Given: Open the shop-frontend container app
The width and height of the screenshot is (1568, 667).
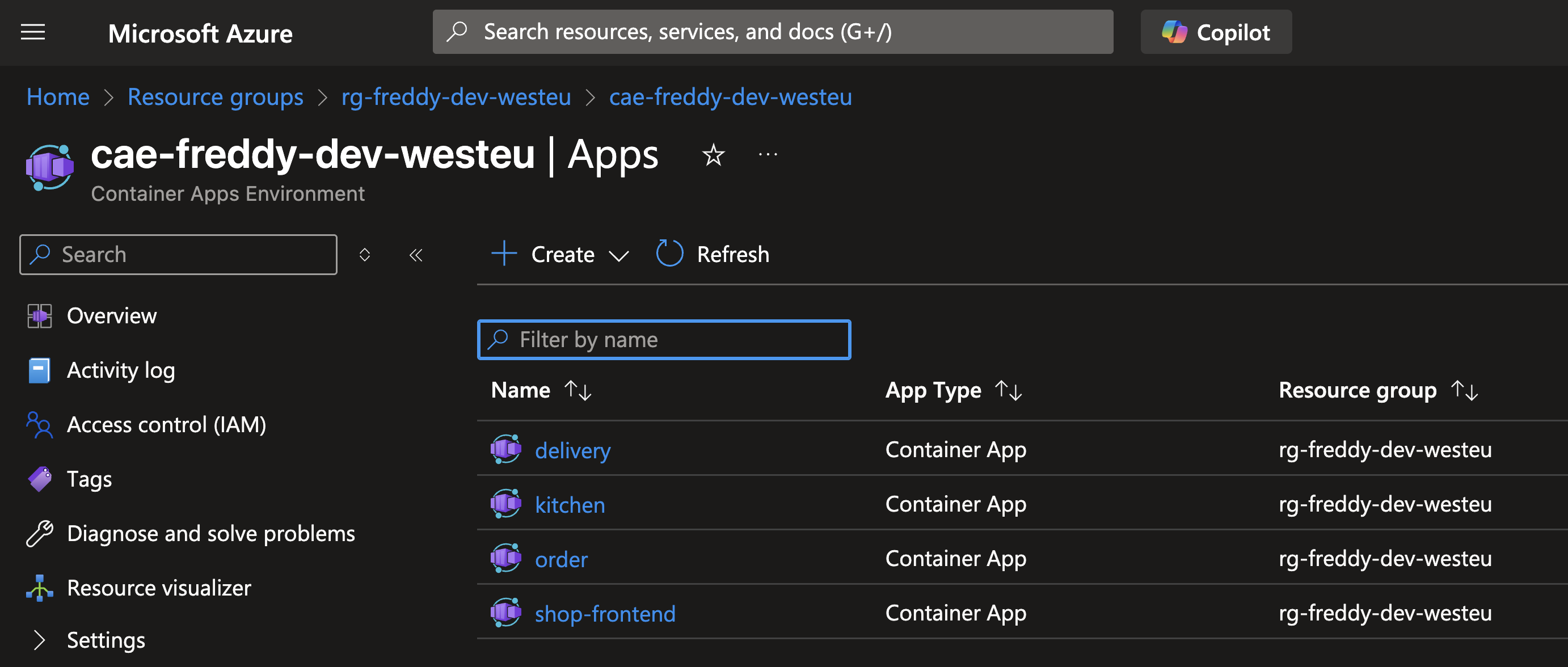Looking at the screenshot, I should [x=605, y=614].
